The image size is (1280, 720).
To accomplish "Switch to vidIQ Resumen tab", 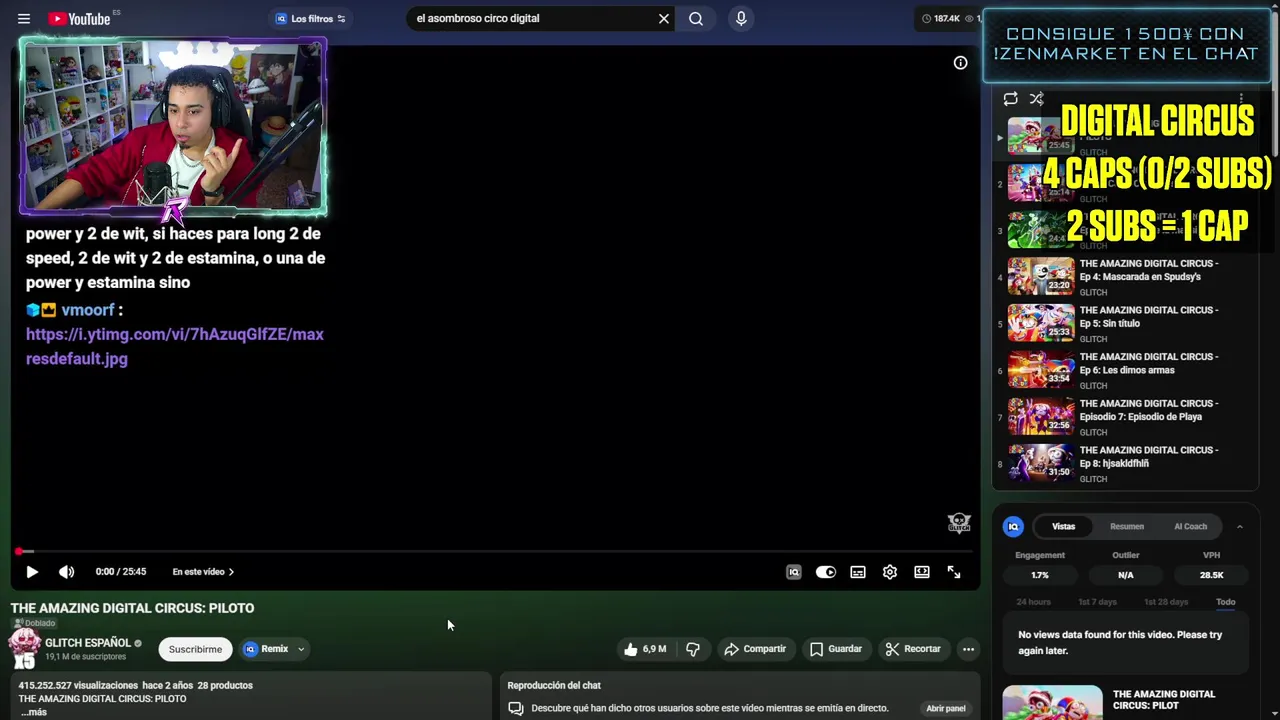I will tap(1127, 526).
